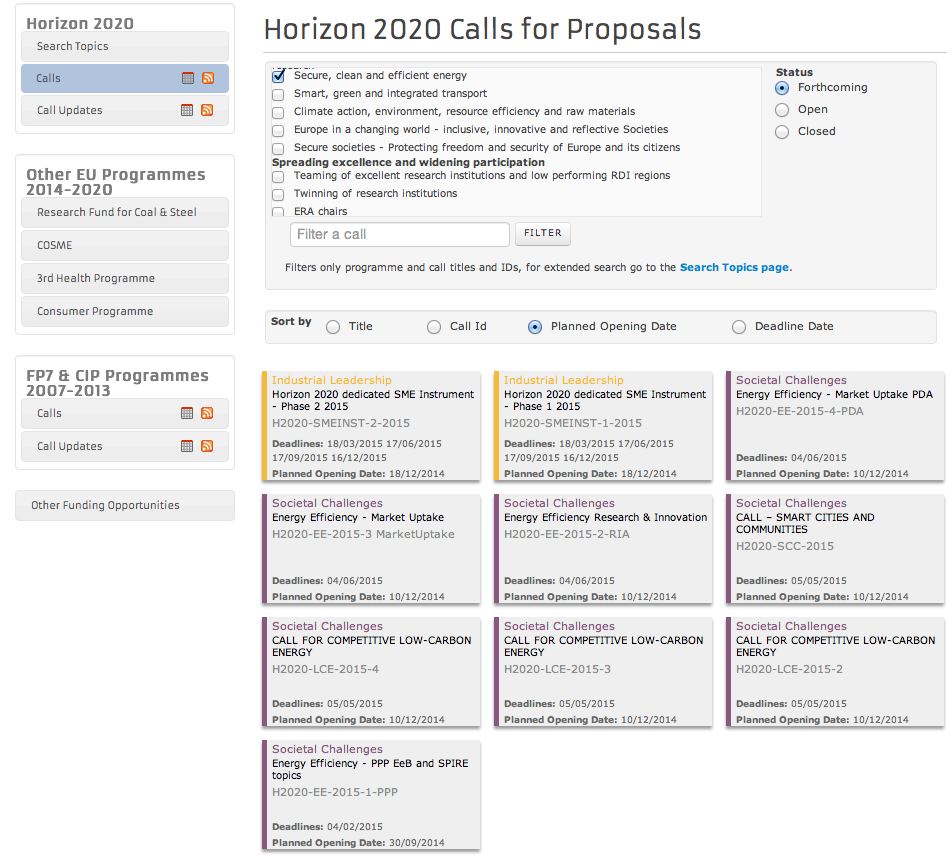
Task: Sort calls by Title
Action: tap(333, 327)
